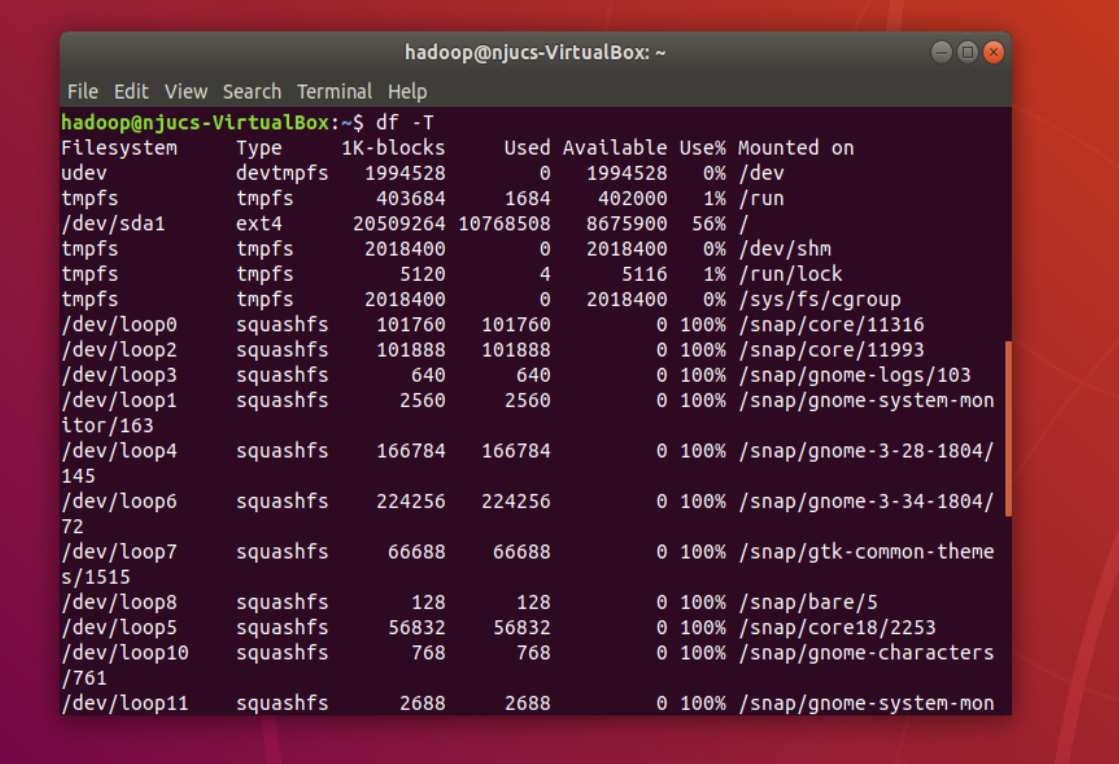The image size is (1119, 764).
Task: Click the /snap/core/11316 mount path
Action: pyautogui.click(x=831, y=325)
